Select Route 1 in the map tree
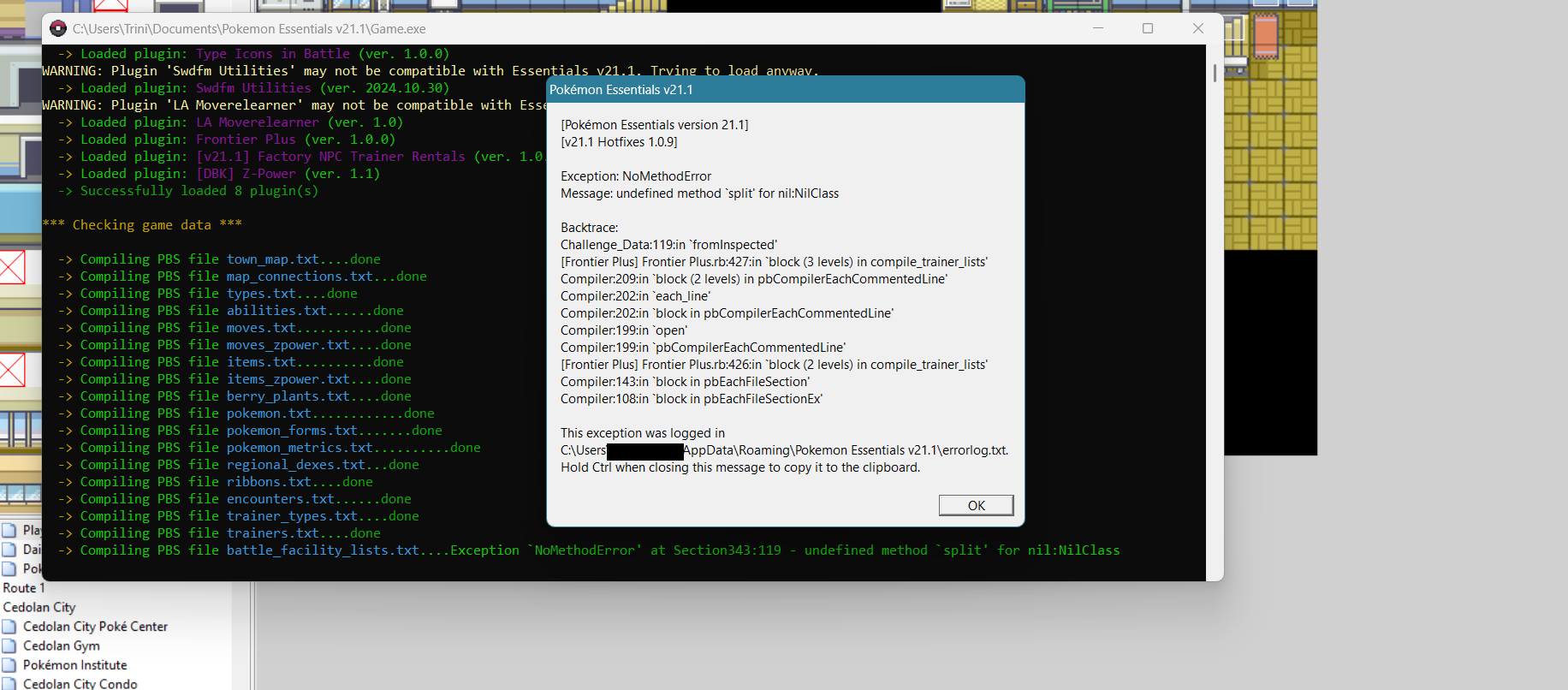 [24, 588]
